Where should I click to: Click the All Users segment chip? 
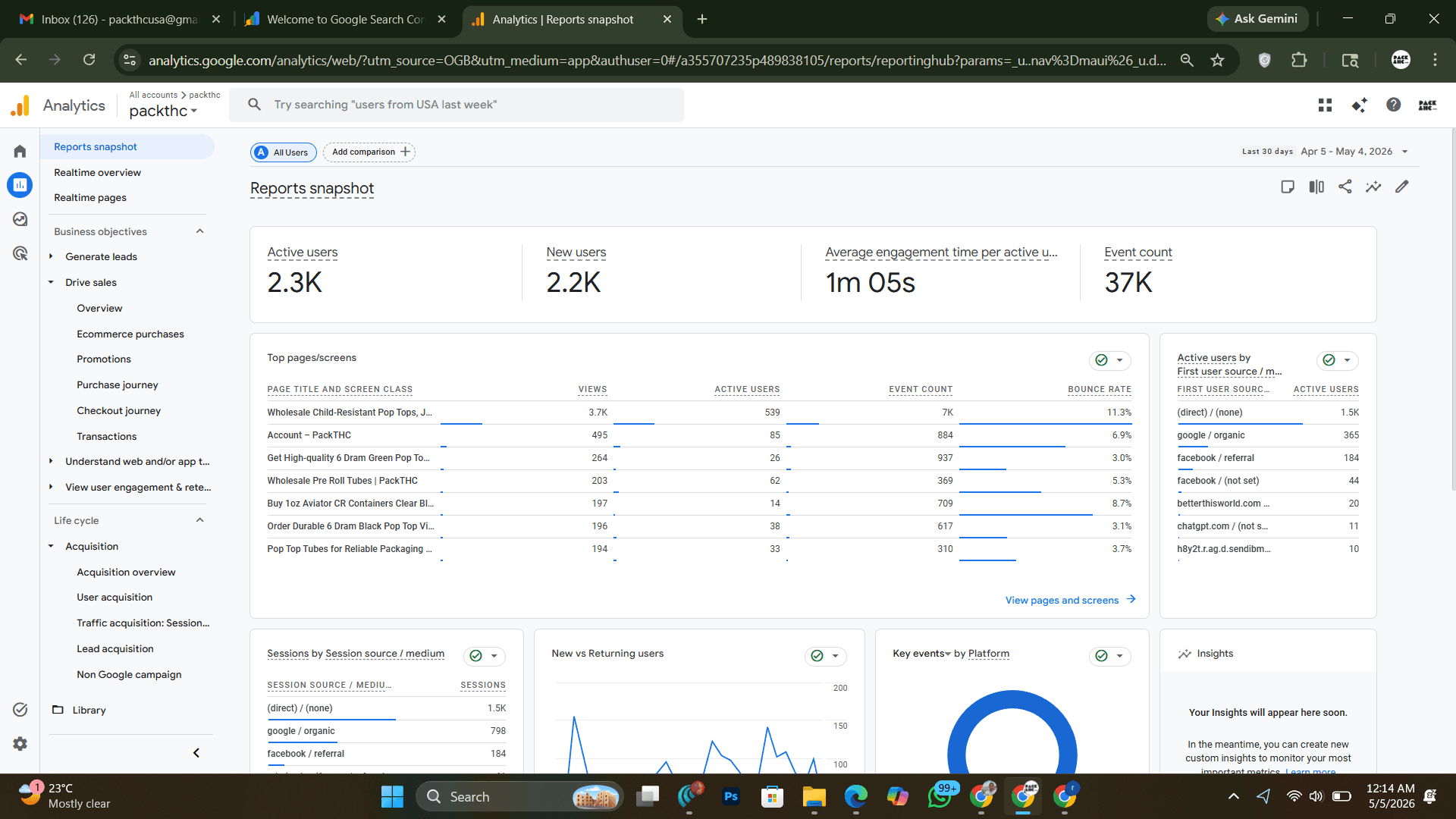[284, 152]
